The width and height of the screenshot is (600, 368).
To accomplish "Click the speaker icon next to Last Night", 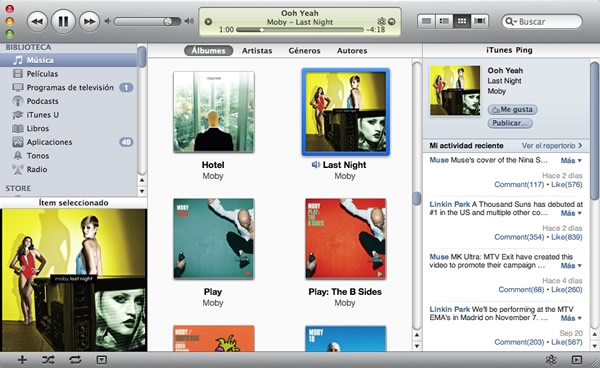I will click(316, 165).
